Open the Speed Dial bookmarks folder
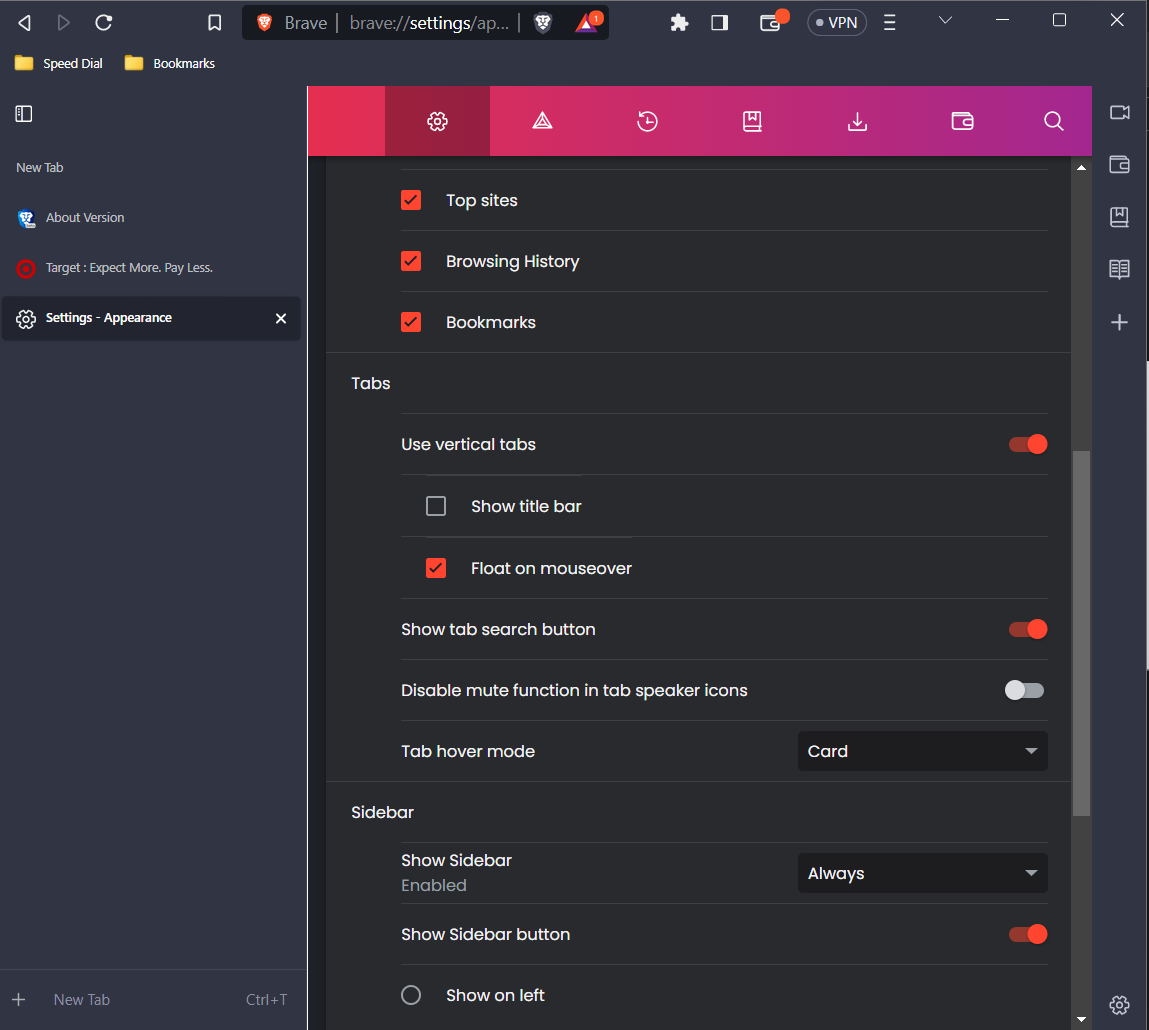The image size is (1149, 1030). click(58, 62)
